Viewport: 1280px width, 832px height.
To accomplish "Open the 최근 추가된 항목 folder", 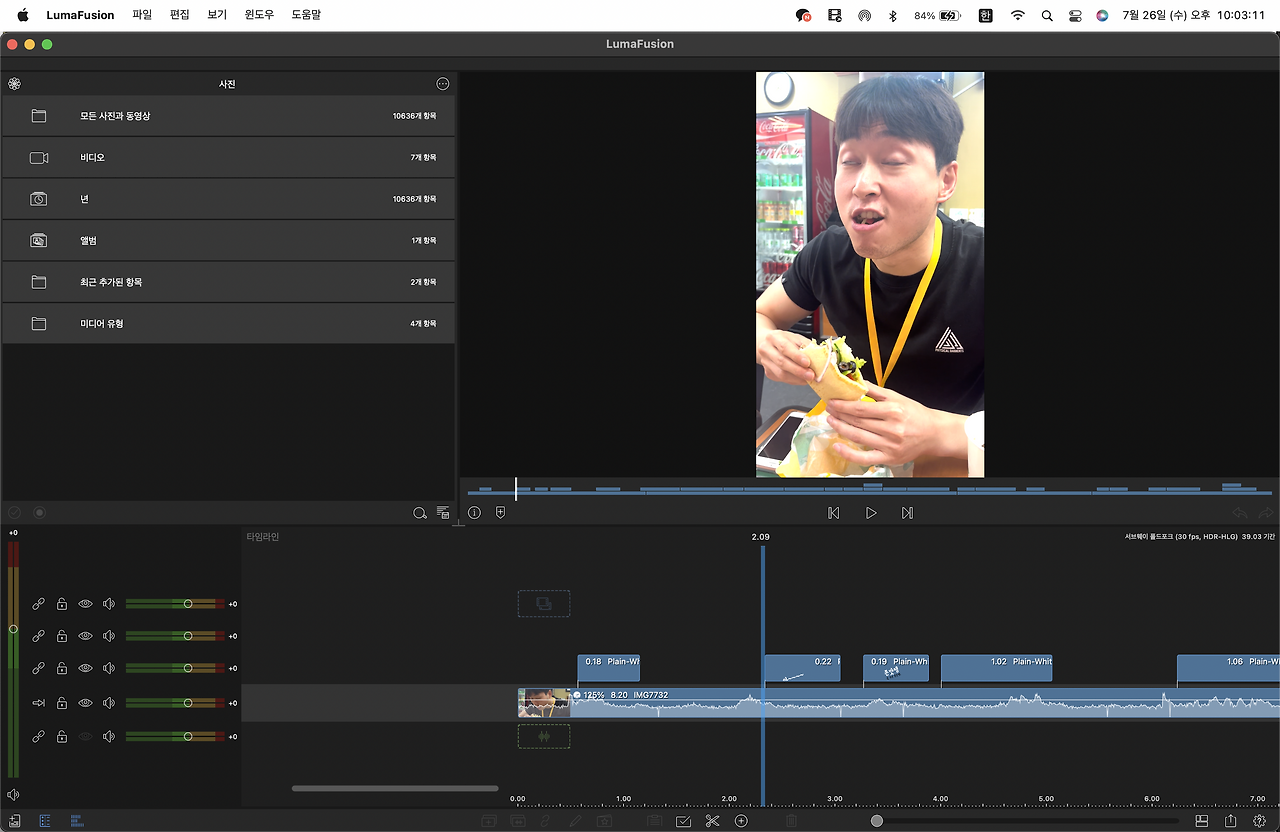I will (x=228, y=282).
